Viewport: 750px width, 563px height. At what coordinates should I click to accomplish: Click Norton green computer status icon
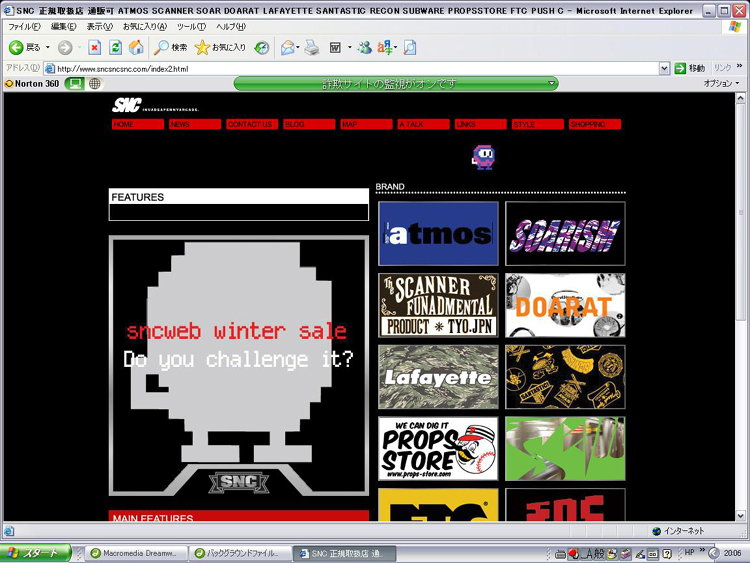click(x=74, y=84)
